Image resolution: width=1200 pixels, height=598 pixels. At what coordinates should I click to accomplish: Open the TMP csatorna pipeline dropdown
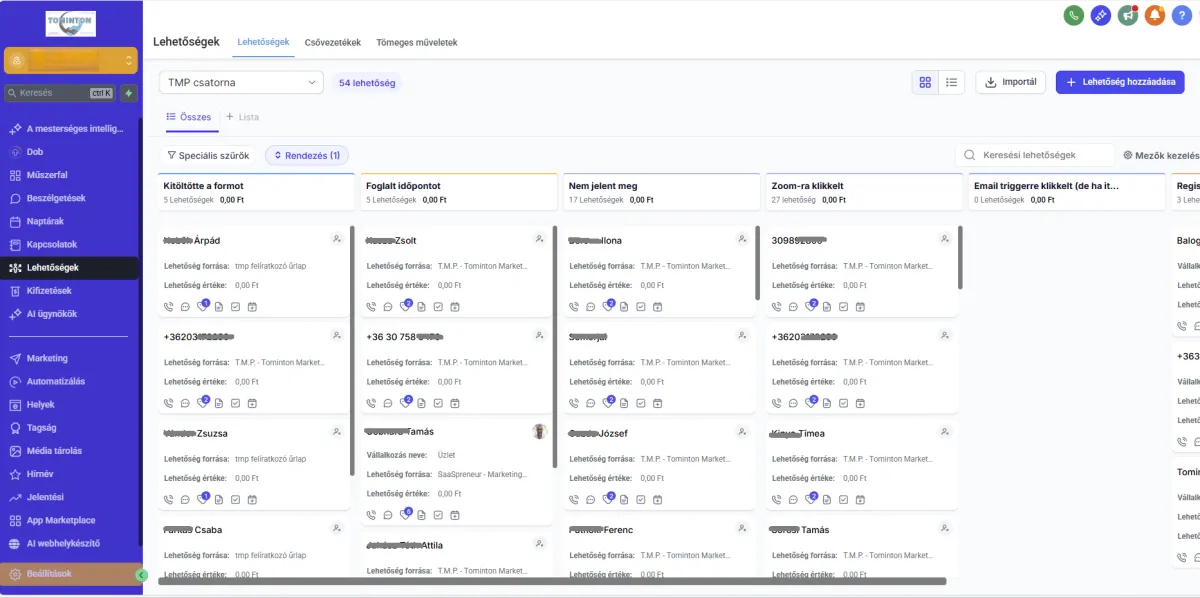(241, 82)
